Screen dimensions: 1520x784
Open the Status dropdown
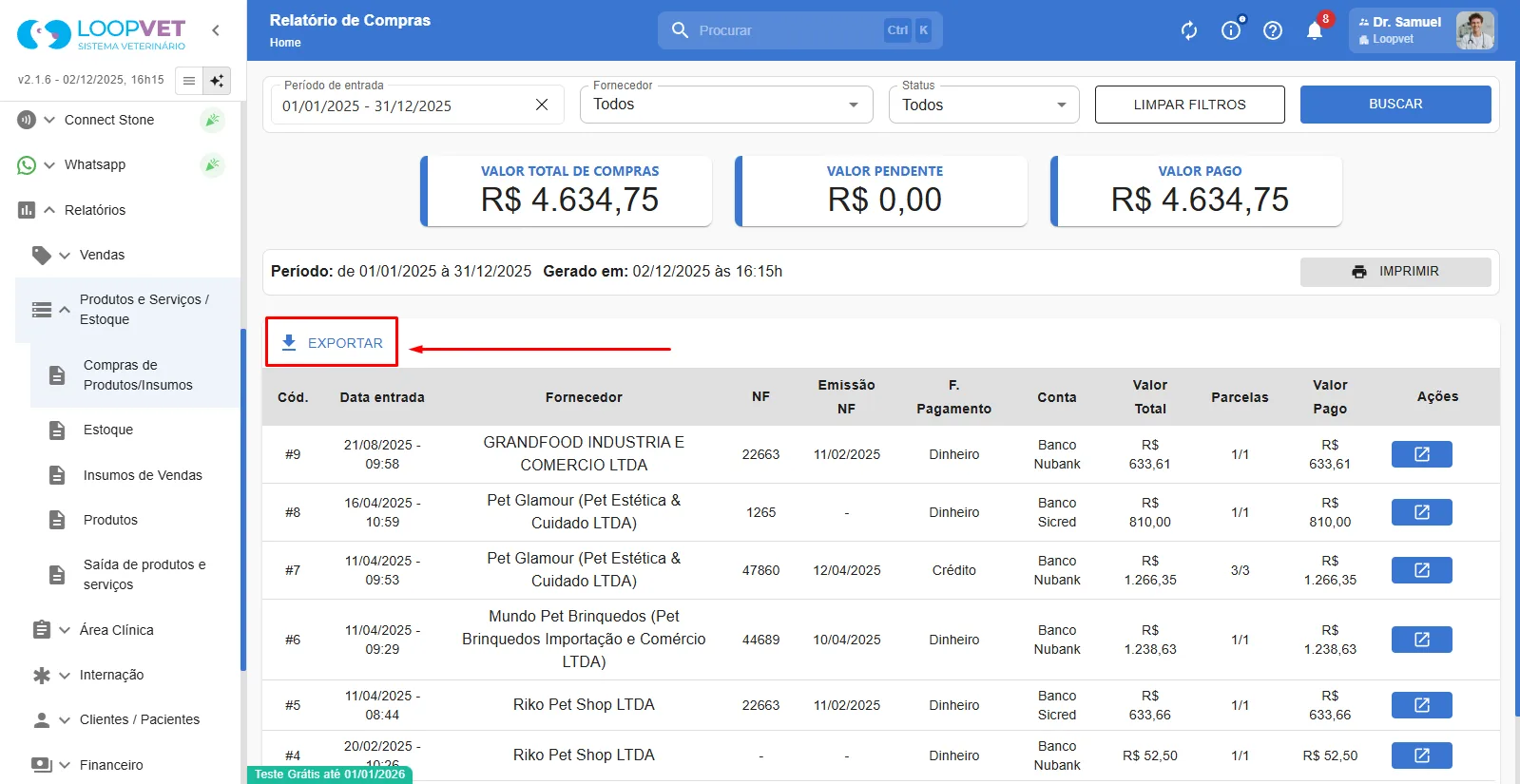pos(984,105)
